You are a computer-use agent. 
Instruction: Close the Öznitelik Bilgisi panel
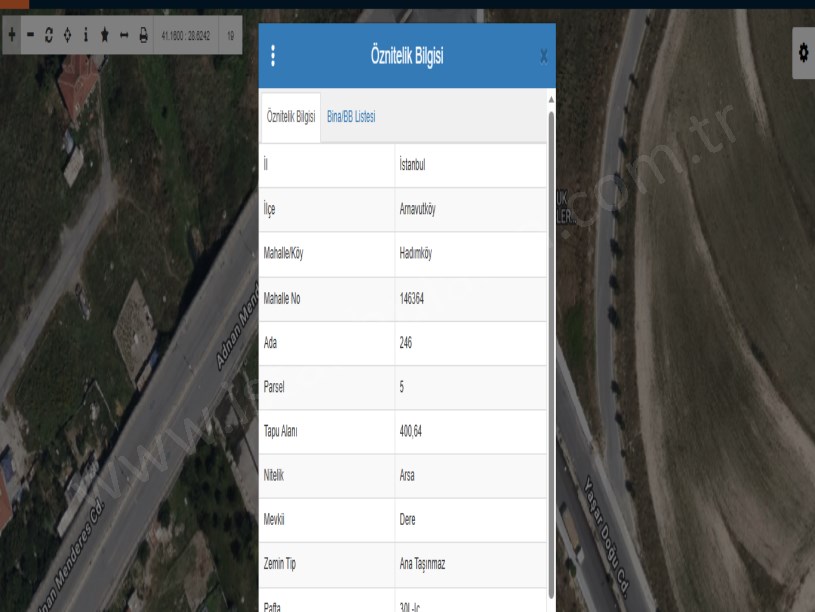543,57
